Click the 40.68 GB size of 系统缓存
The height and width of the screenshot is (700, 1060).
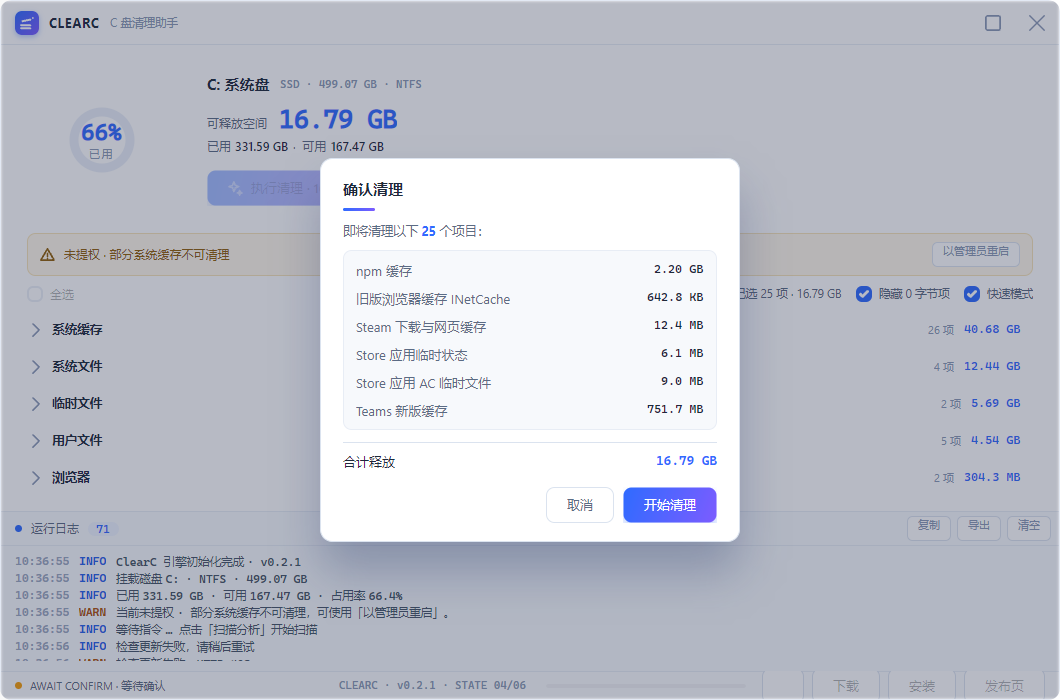point(992,329)
